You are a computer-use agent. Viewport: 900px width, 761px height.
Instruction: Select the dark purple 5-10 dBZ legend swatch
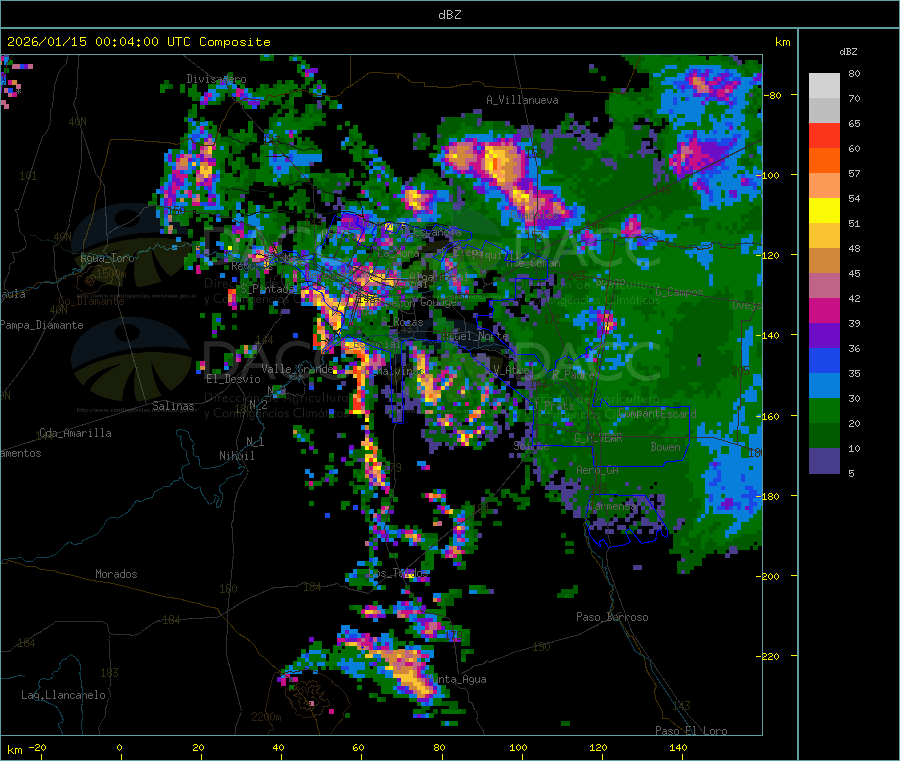[824, 461]
